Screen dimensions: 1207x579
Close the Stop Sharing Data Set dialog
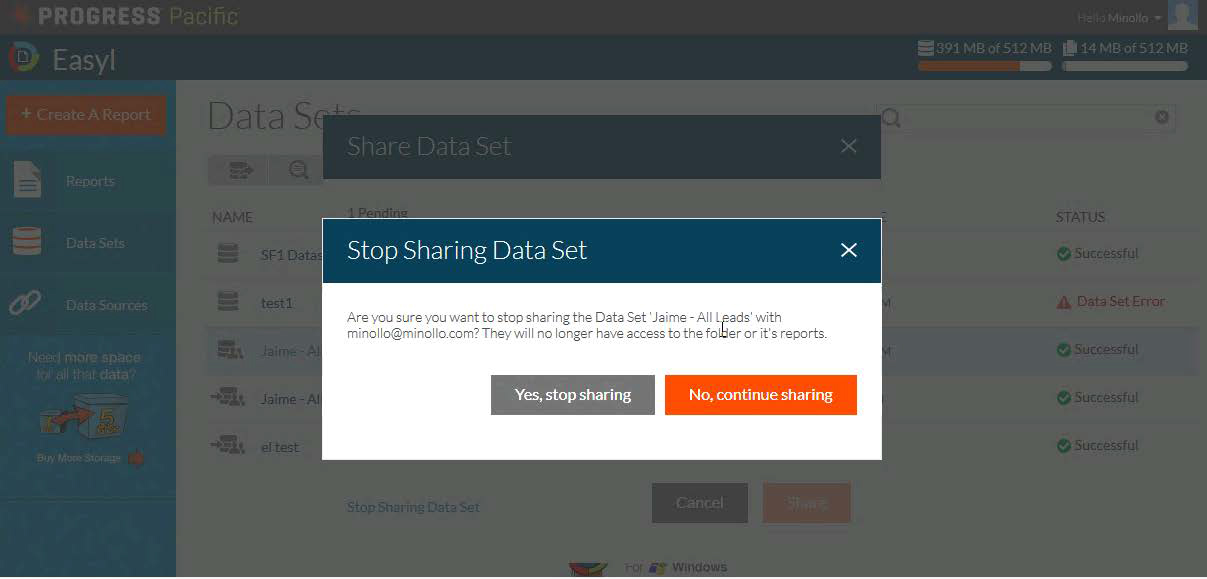click(x=849, y=250)
